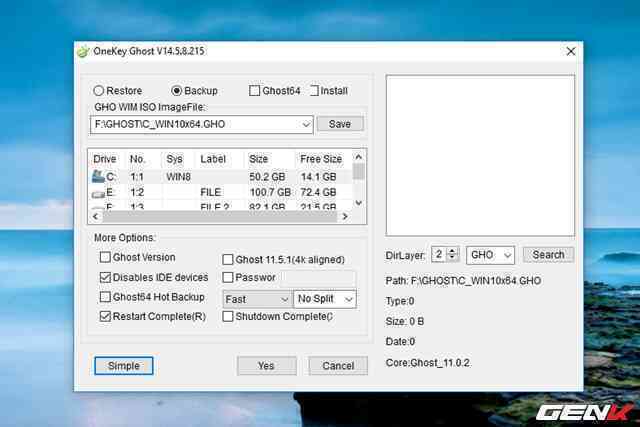Viewport: 640px width, 427px height.
Task: Increase the DirLayer value with up arrow
Action: pyautogui.click(x=452, y=251)
